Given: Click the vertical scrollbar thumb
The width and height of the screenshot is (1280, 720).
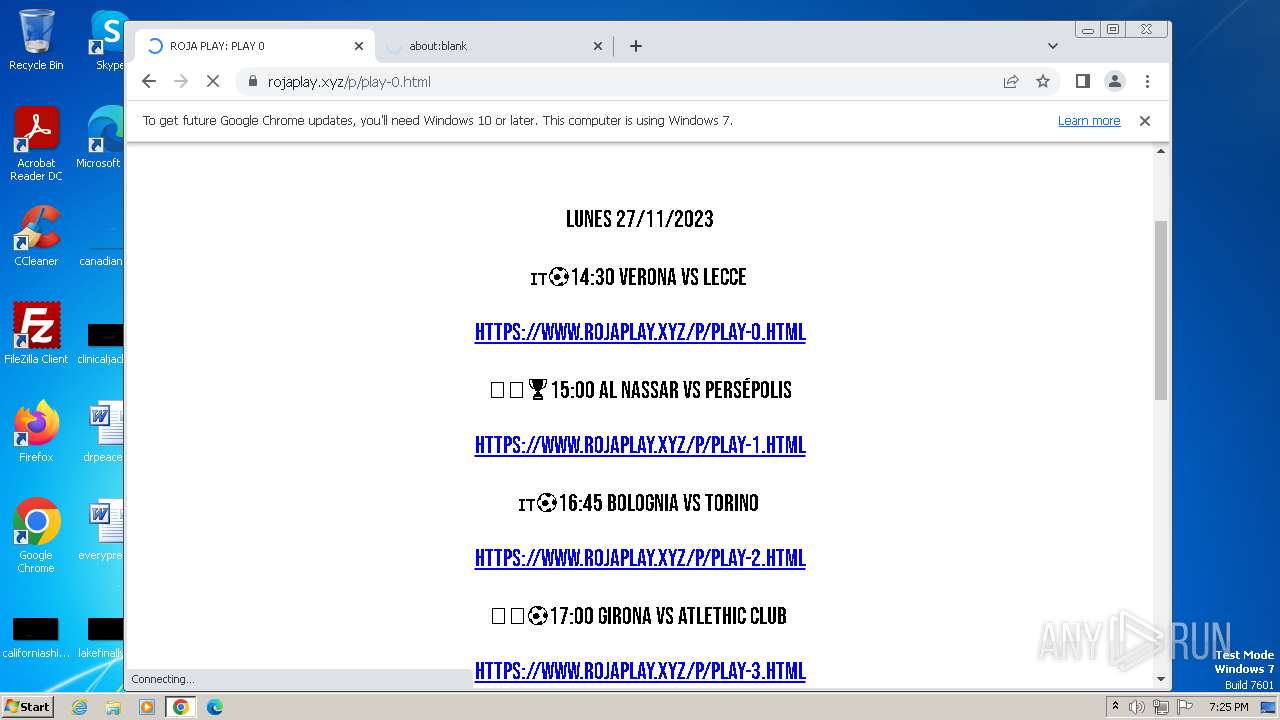Looking at the screenshot, I should 1161,310.
